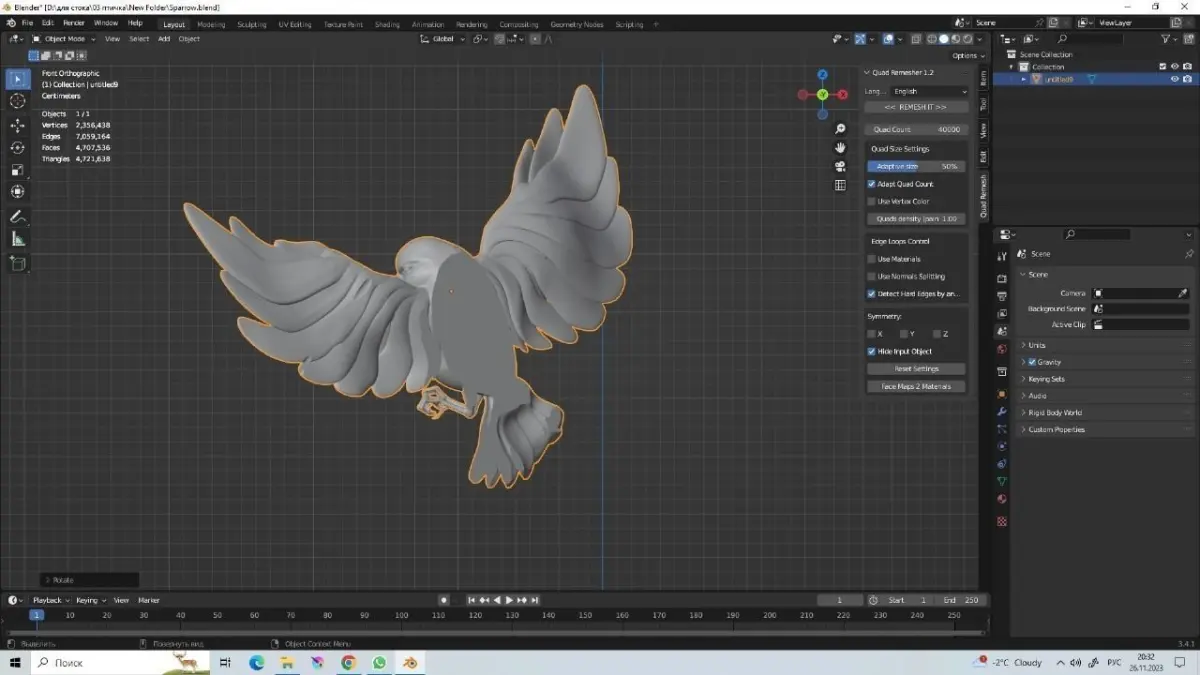Select wireframe viewport shading mode
This screenshot has width=1200, height=675.
coord(932,39)
